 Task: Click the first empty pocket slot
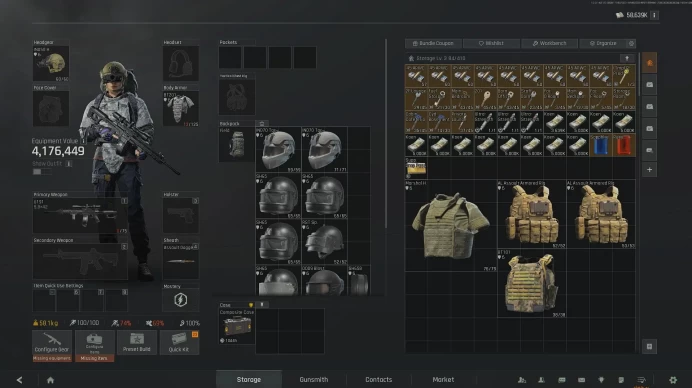pyautogui.click(x=230, y=57)
